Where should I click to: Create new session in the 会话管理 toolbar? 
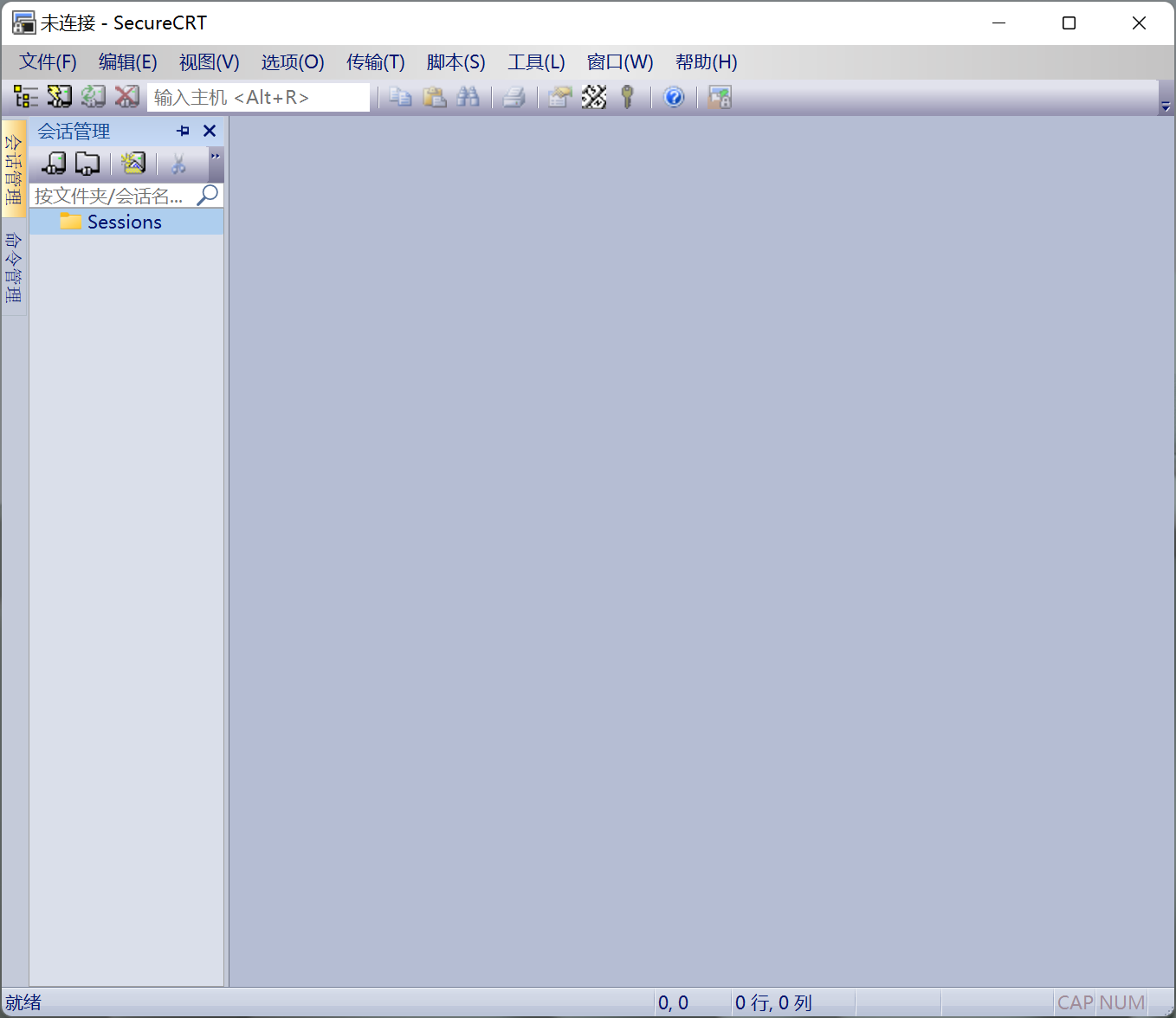point(54,163)
